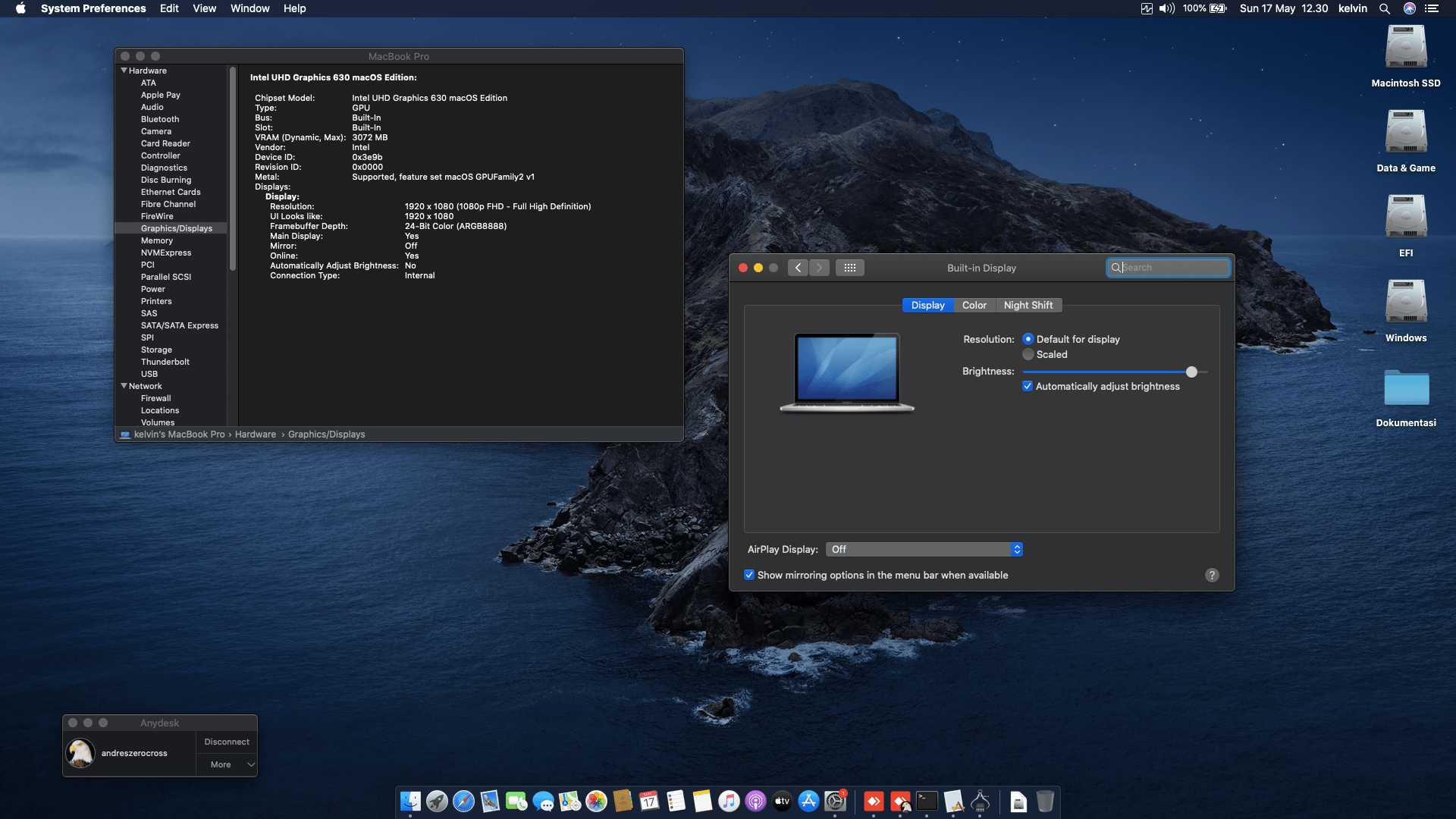1456x819 pixels.
Task: Open Apple TV from the dock
Action: 782,802
